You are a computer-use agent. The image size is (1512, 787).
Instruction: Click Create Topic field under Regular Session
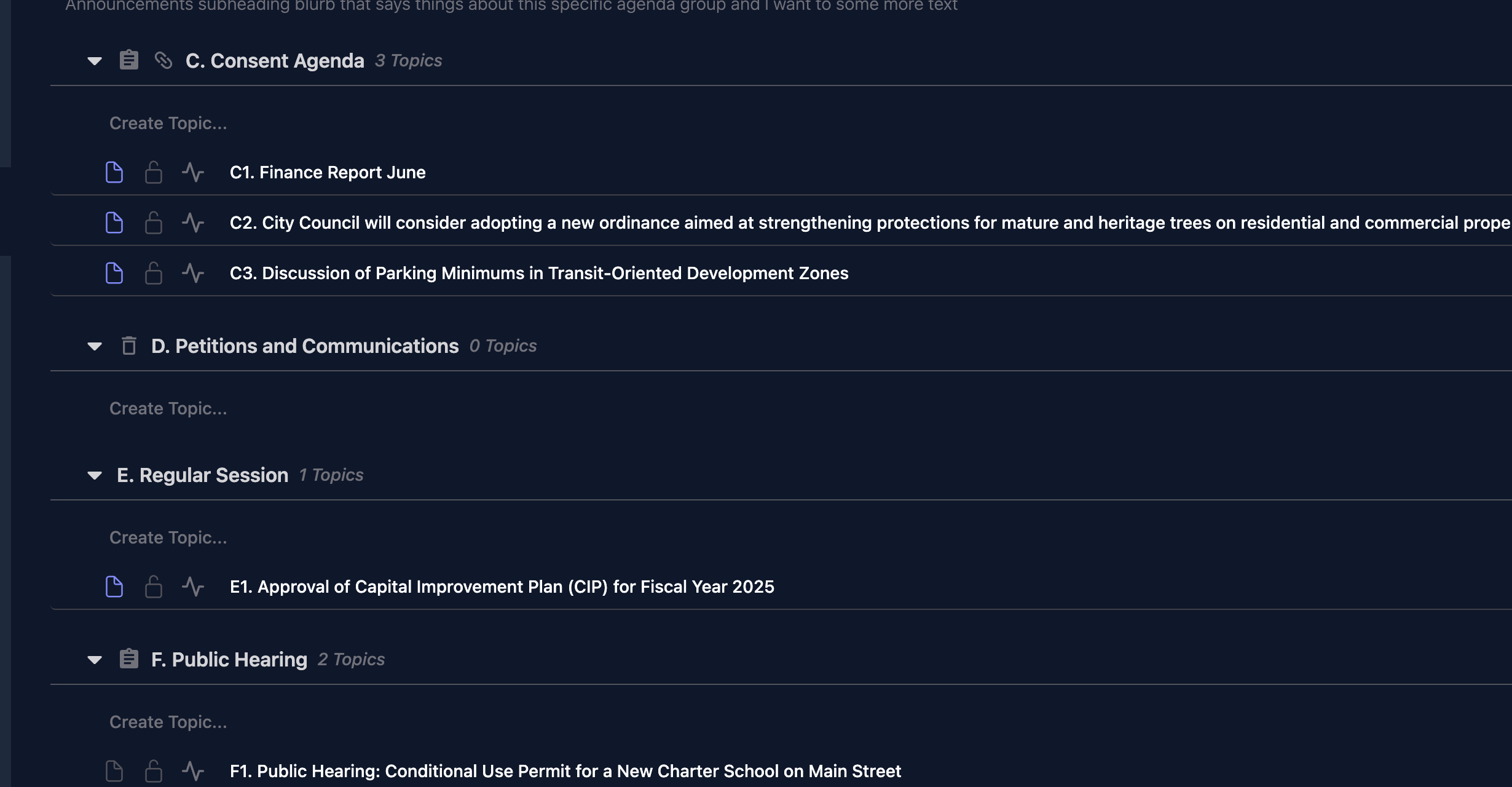(168, 537)
